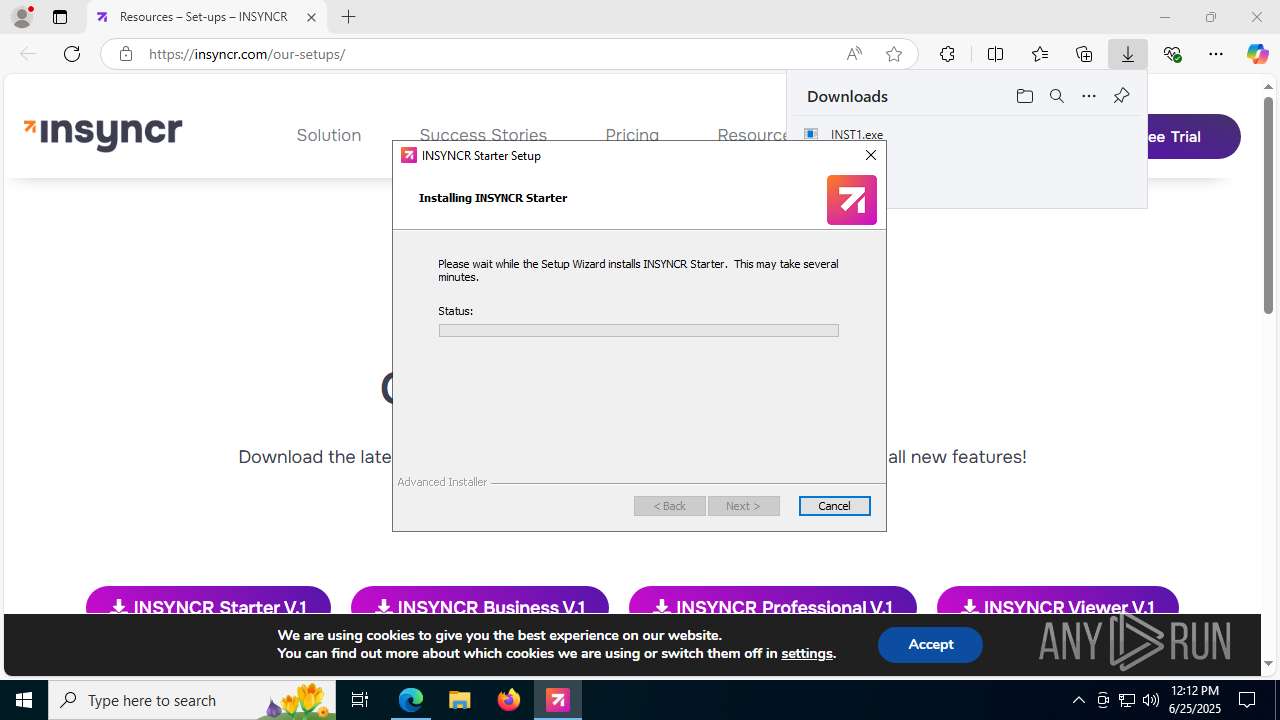Close the INSYNCR Starter Setup dialog
The width and height of the screenshot is (1280, 720).
coord(871,155)
